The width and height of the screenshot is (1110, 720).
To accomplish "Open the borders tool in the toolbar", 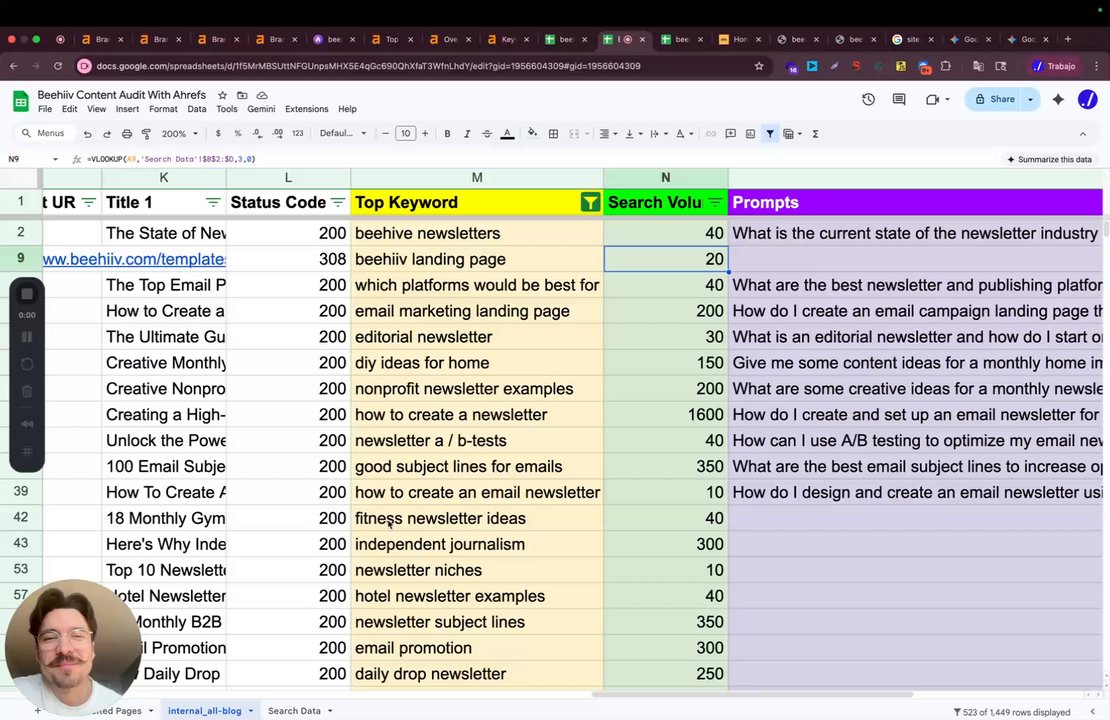I will coord(554,134).
